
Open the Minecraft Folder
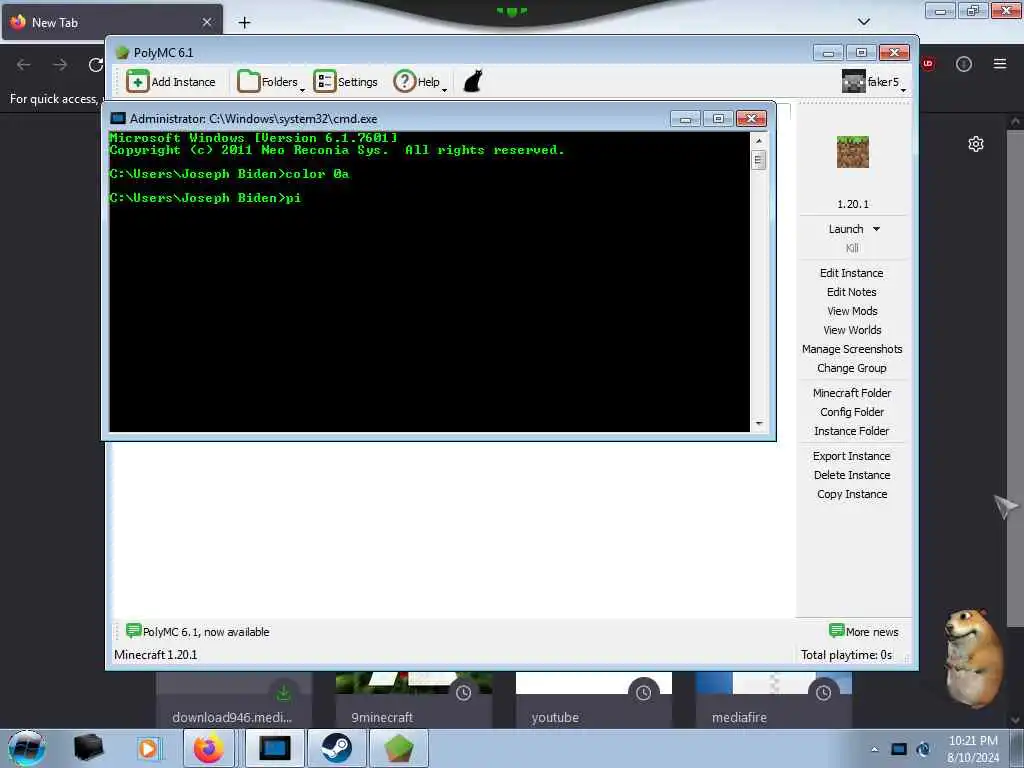pyautogui.click(x=852, y=392)
